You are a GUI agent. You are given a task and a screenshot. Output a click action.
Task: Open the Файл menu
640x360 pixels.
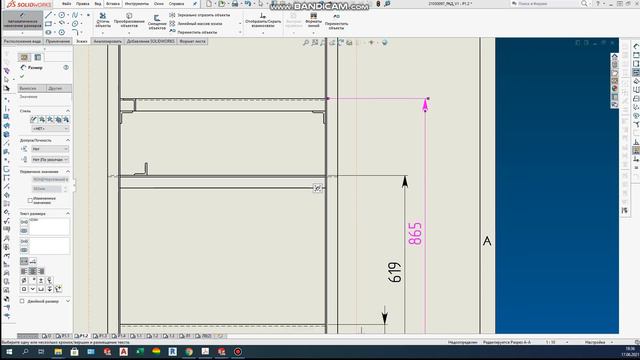(x=67, y=4)
